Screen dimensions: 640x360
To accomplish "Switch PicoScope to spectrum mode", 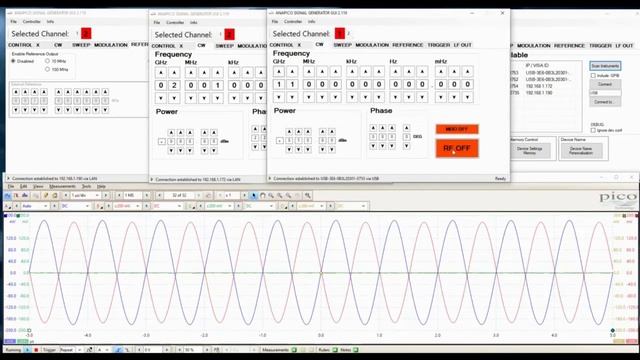I will [25, 196].
